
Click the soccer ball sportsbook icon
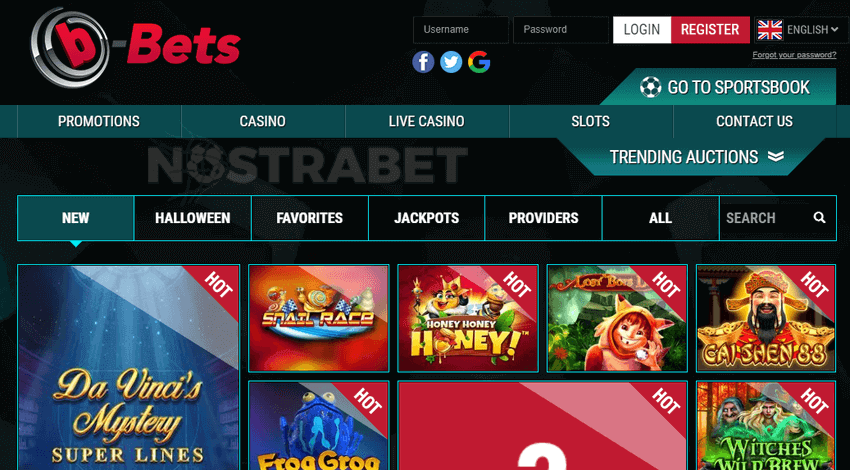(x=650, y=87)
